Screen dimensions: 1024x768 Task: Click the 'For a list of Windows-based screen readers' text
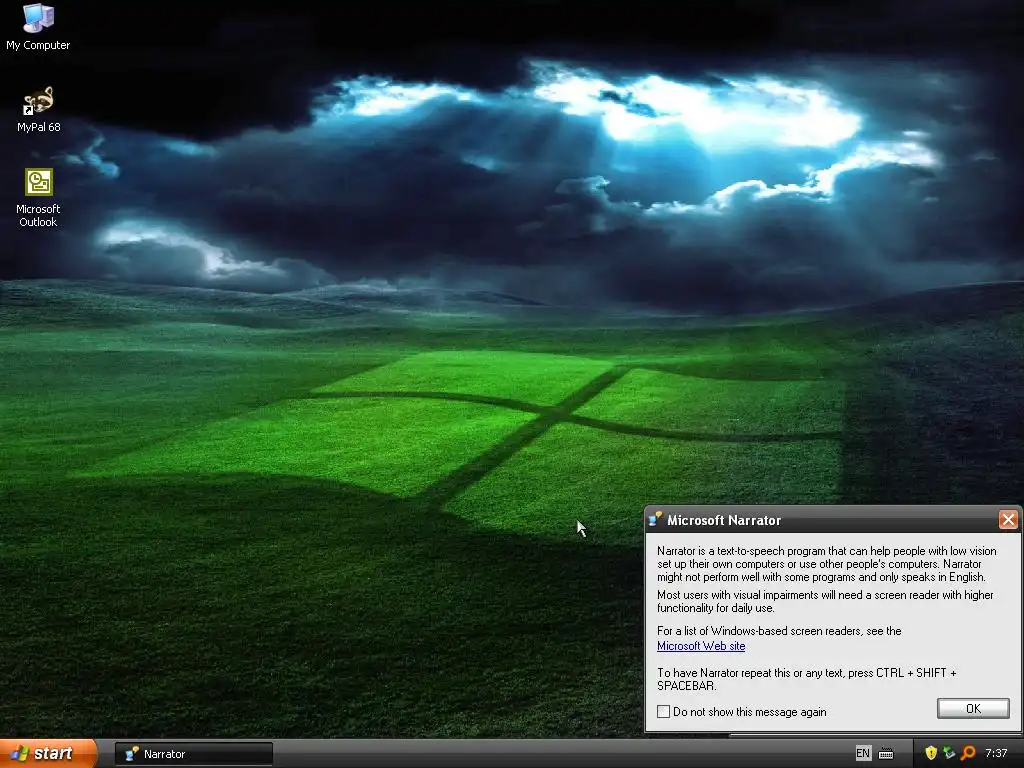click(779, 631)
